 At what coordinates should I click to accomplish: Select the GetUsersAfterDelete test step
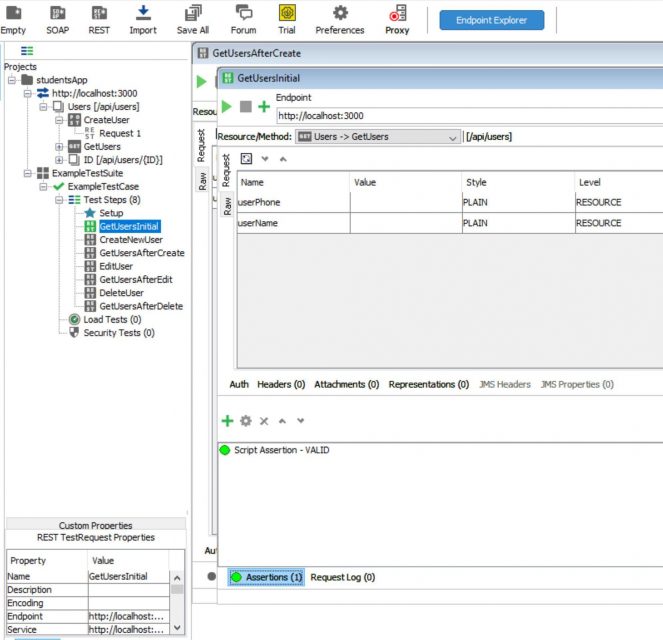(141, 306)
